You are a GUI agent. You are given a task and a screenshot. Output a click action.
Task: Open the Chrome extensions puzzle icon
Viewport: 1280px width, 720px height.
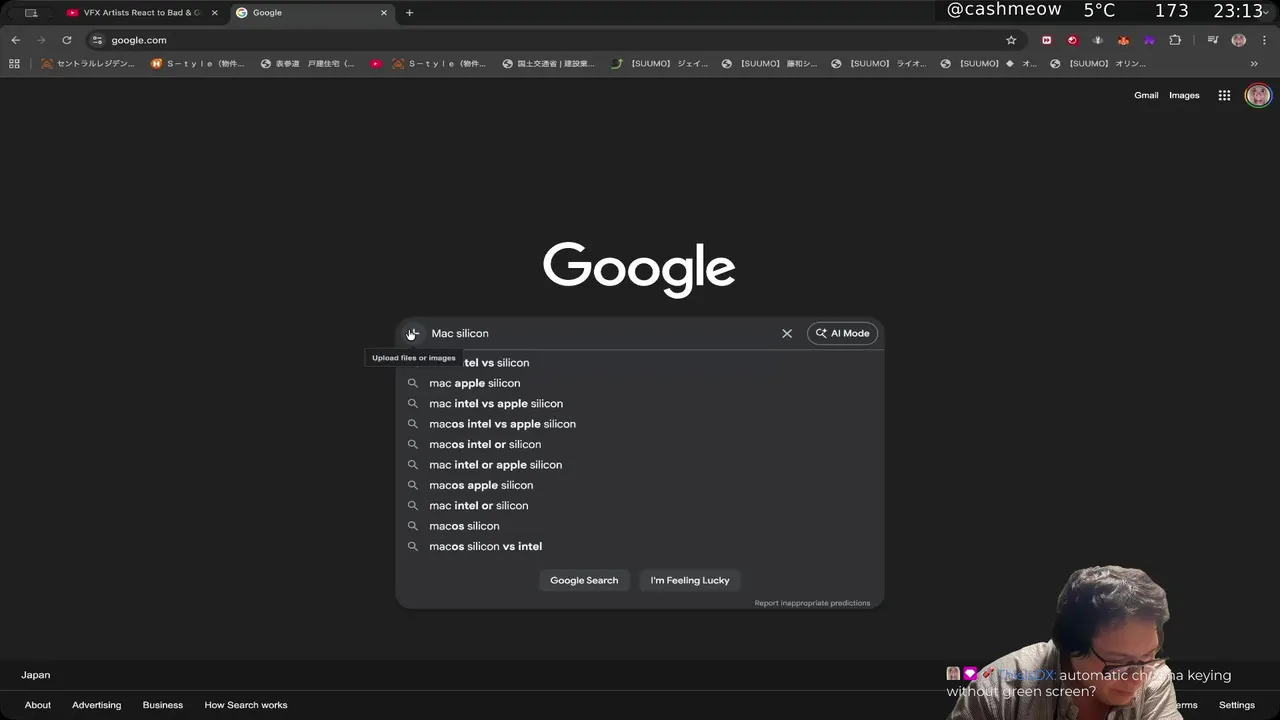tap(1175, 40)
